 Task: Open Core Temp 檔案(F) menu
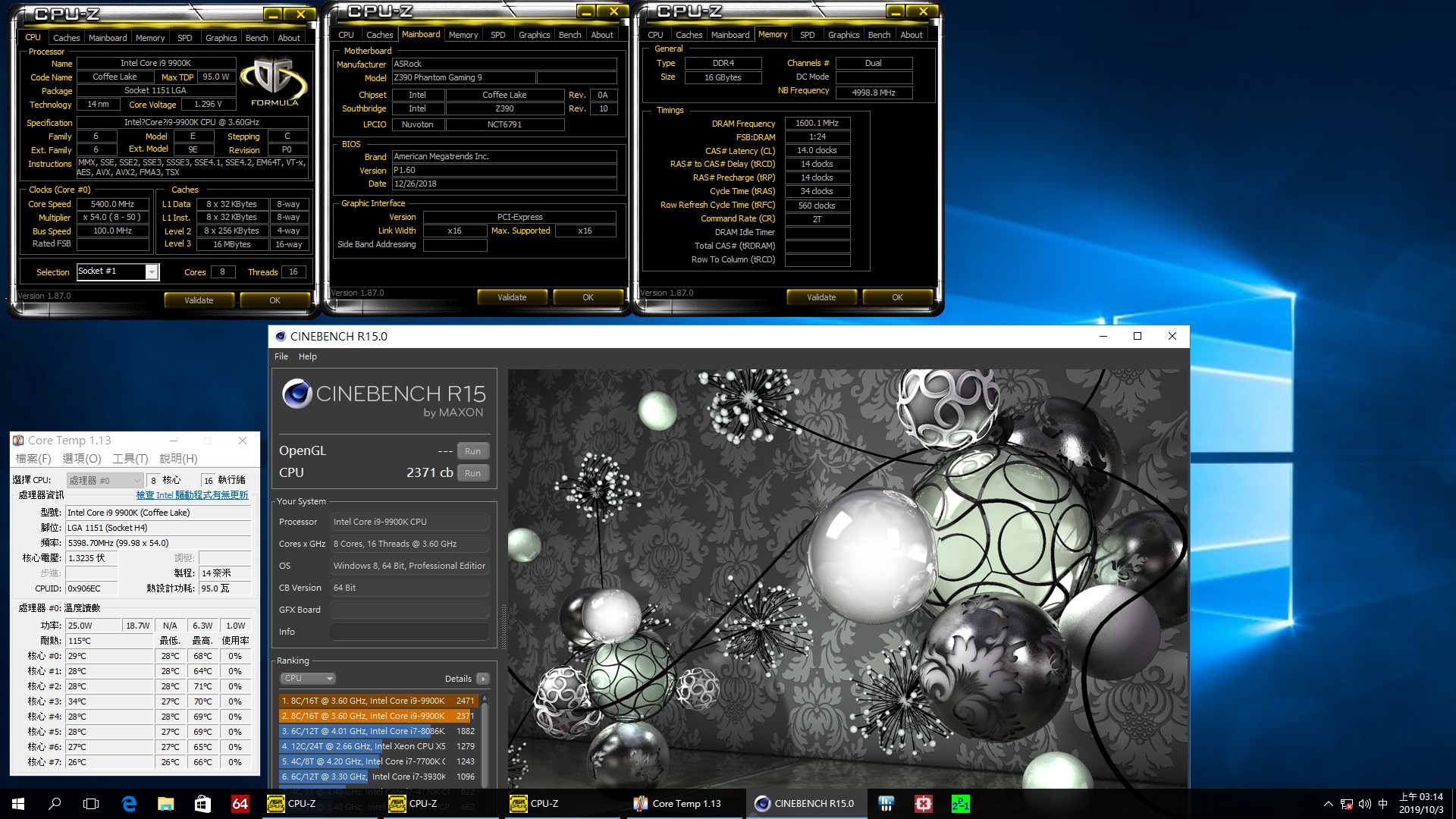[x=33, y=459]
